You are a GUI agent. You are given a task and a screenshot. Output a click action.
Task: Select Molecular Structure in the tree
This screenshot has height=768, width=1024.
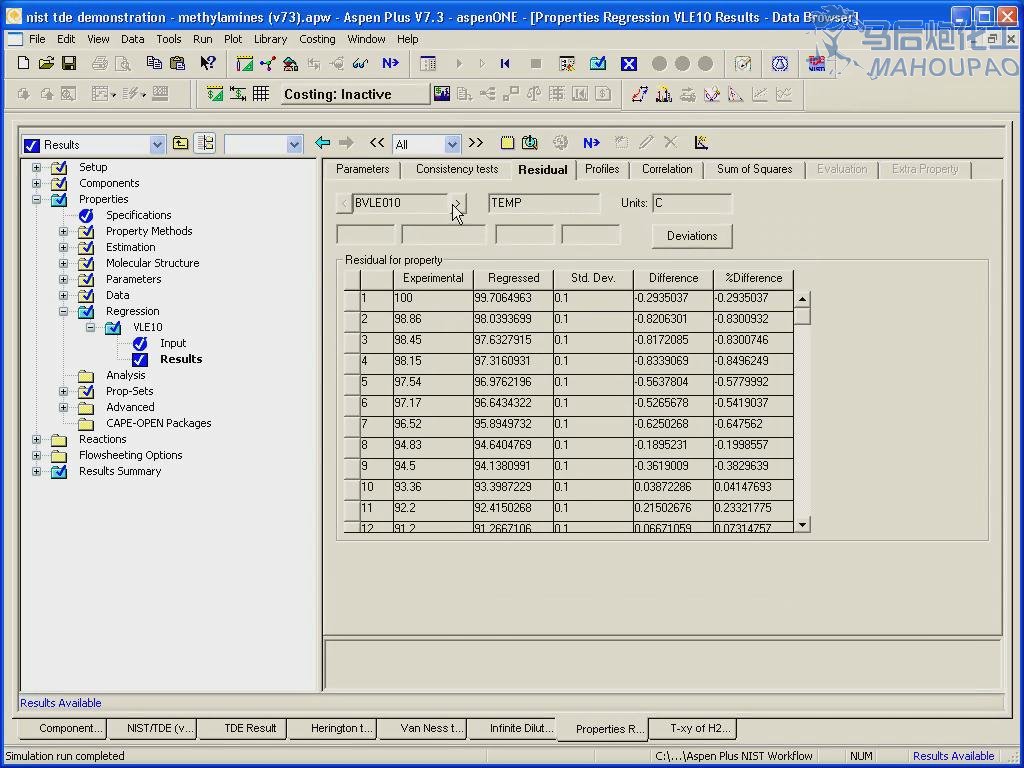pos(152,263)
